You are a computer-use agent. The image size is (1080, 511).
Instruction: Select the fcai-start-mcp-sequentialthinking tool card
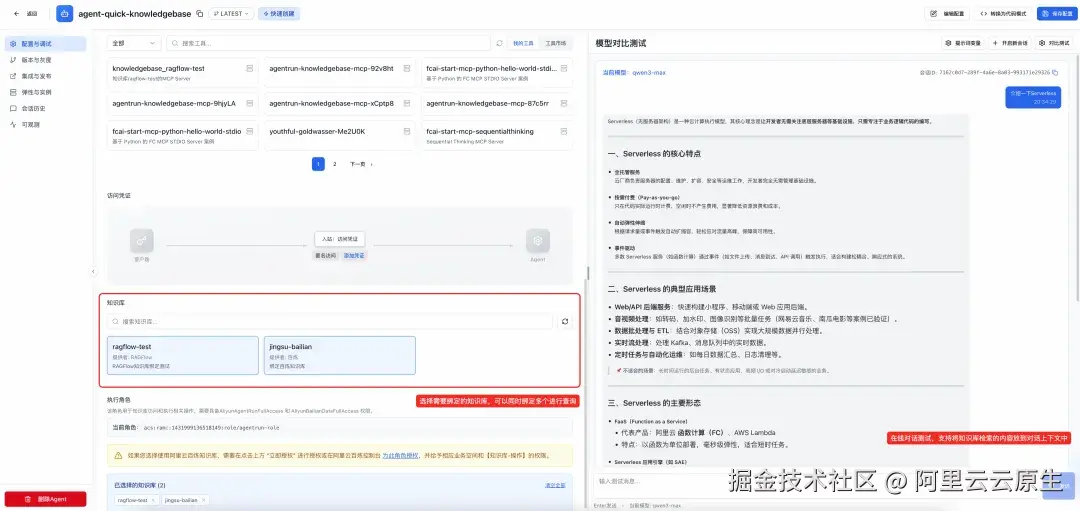point(497,135)
